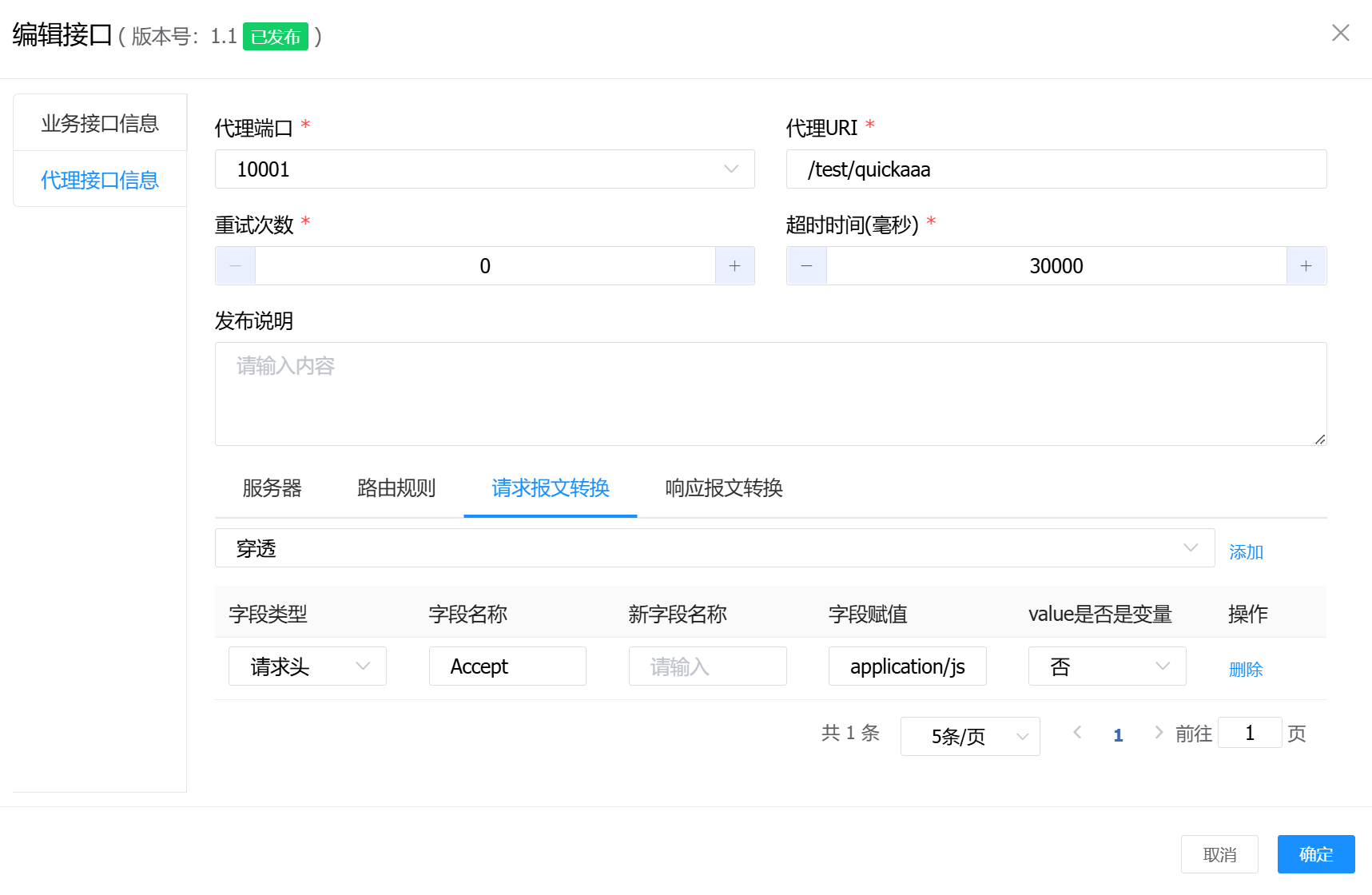The width and height of the screenshot is (1372, 895).
Task: Increase timeout value with plus button
Action: pos(1306,266)
